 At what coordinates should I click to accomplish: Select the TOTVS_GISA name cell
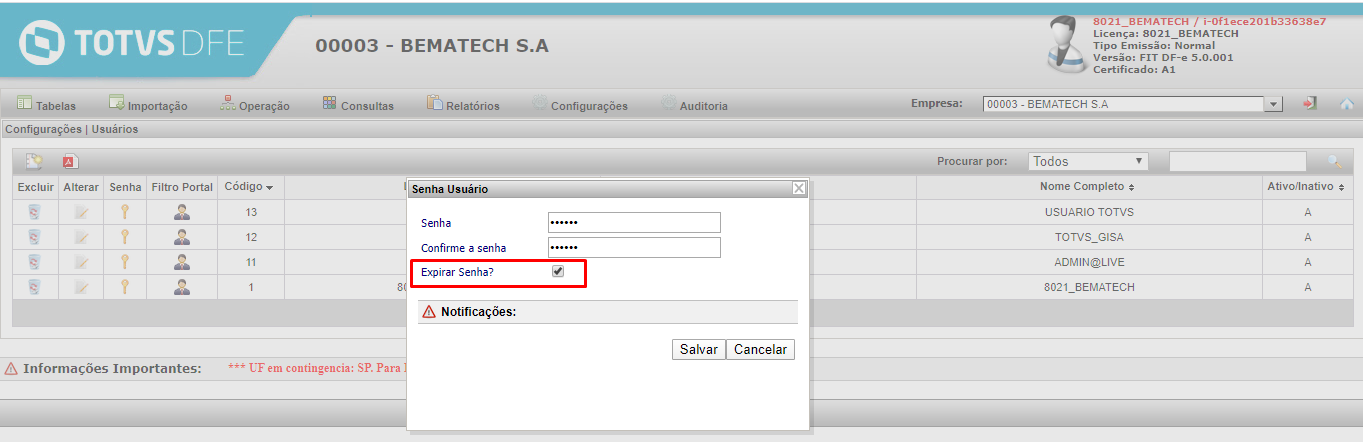1088,237
